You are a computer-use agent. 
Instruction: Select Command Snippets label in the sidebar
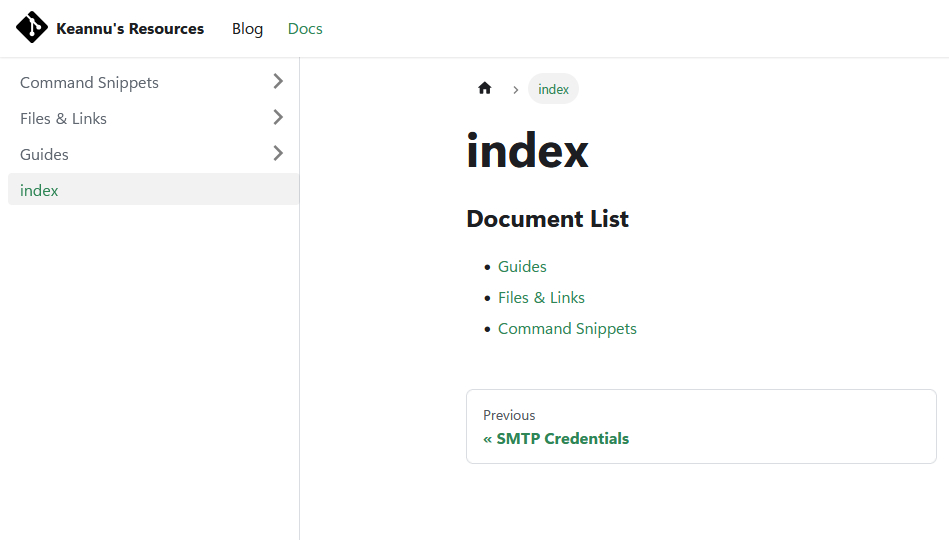pyautogui.click(x=89, y=83)
